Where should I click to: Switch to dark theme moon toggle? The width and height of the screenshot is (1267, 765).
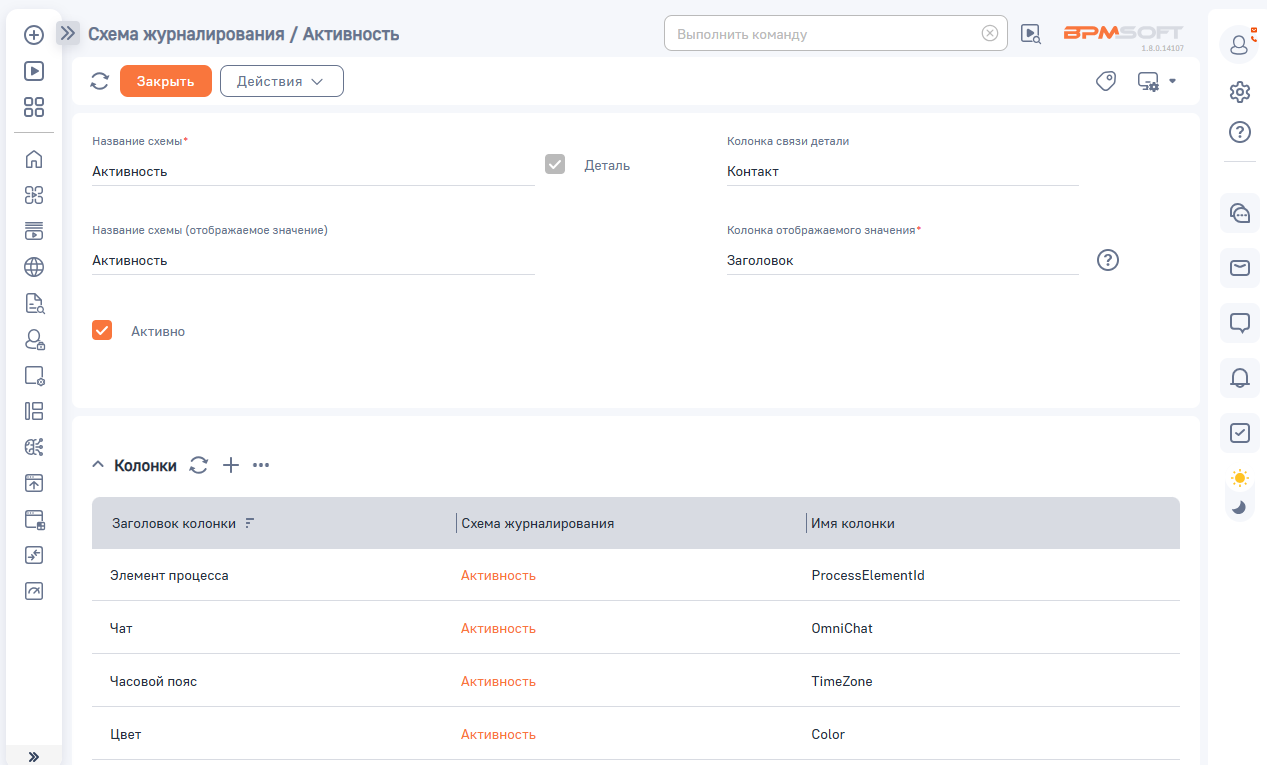click(1239, 507)
